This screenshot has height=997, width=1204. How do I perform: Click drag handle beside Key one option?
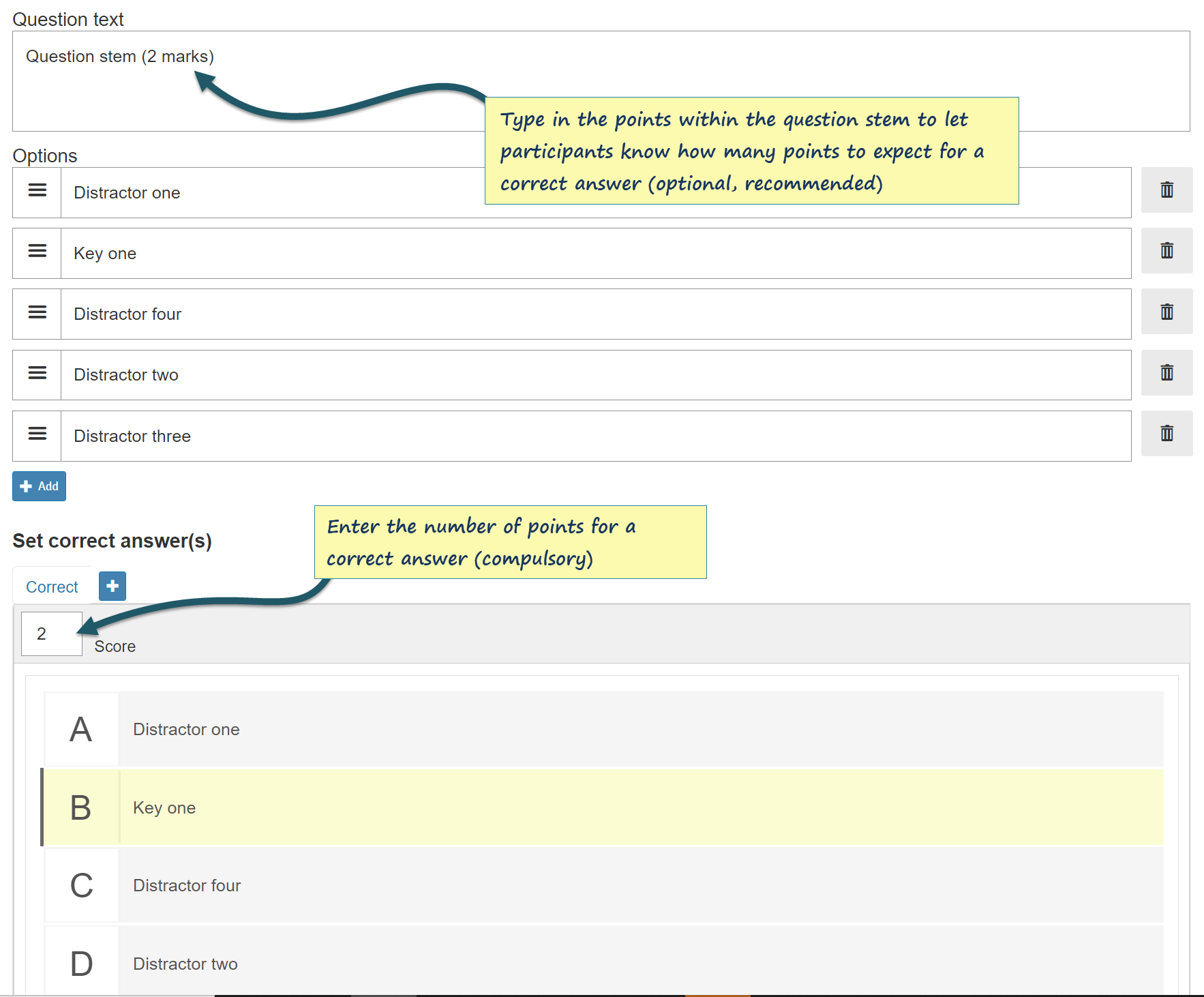(37, 252)
